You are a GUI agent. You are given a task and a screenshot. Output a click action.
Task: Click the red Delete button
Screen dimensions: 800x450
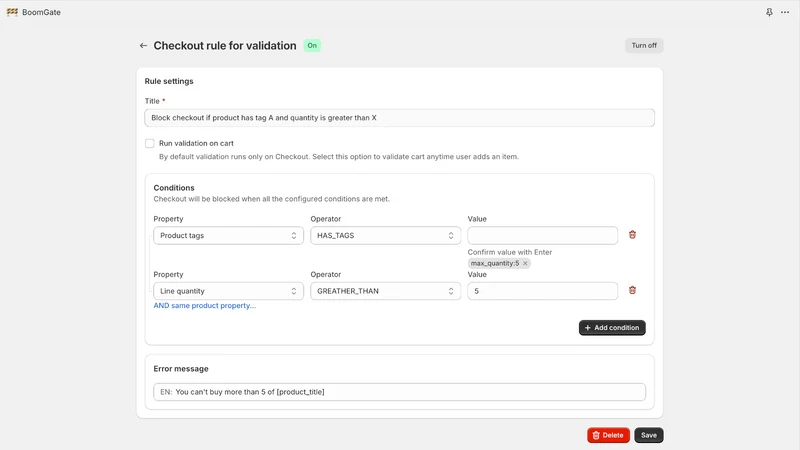(608, 435)
